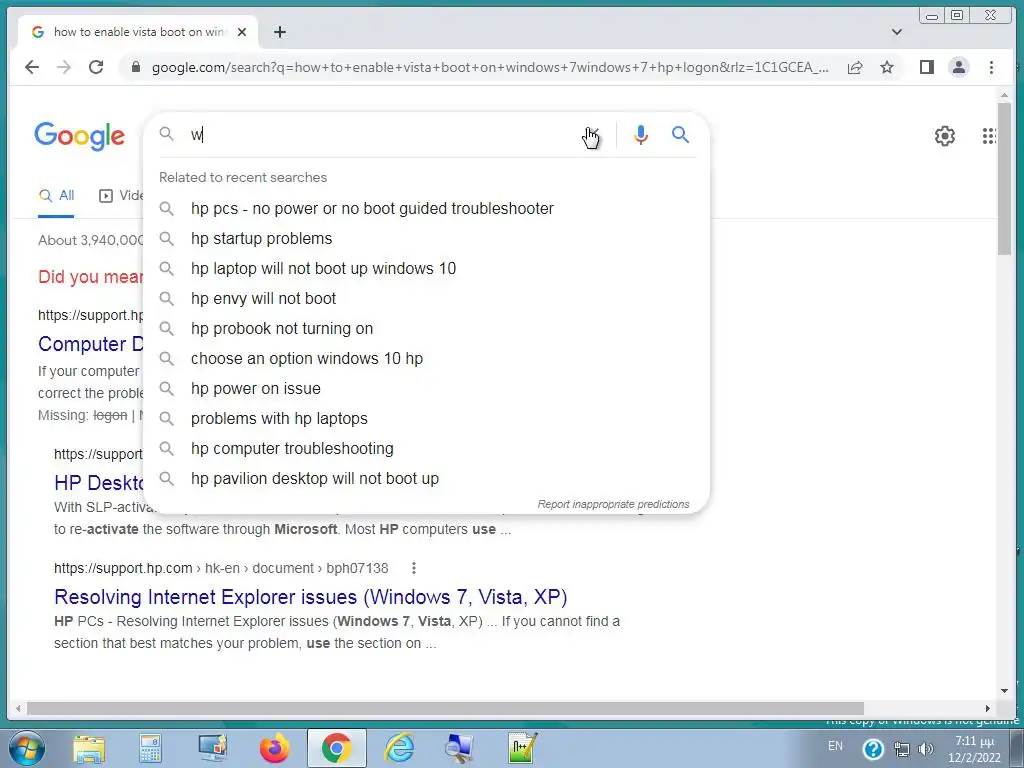Click the scroll down arrow
Image resolution: width=1024 pixels, height=768 pixels.
coord(1004,691)
